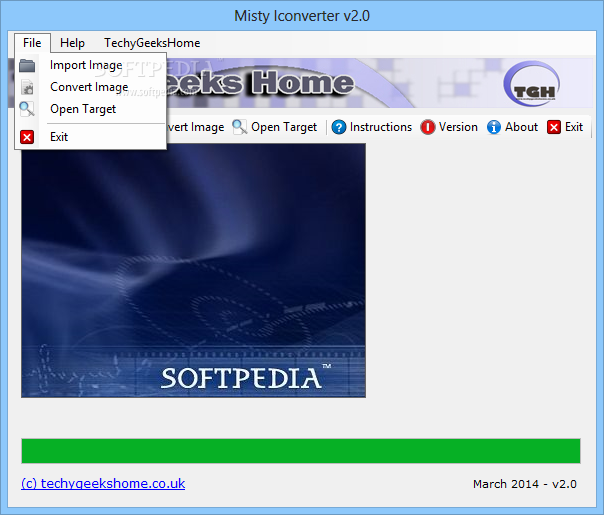This screenshot has height=515, width=604.
Task: Click the green progress bar
Action: [301, 451]
